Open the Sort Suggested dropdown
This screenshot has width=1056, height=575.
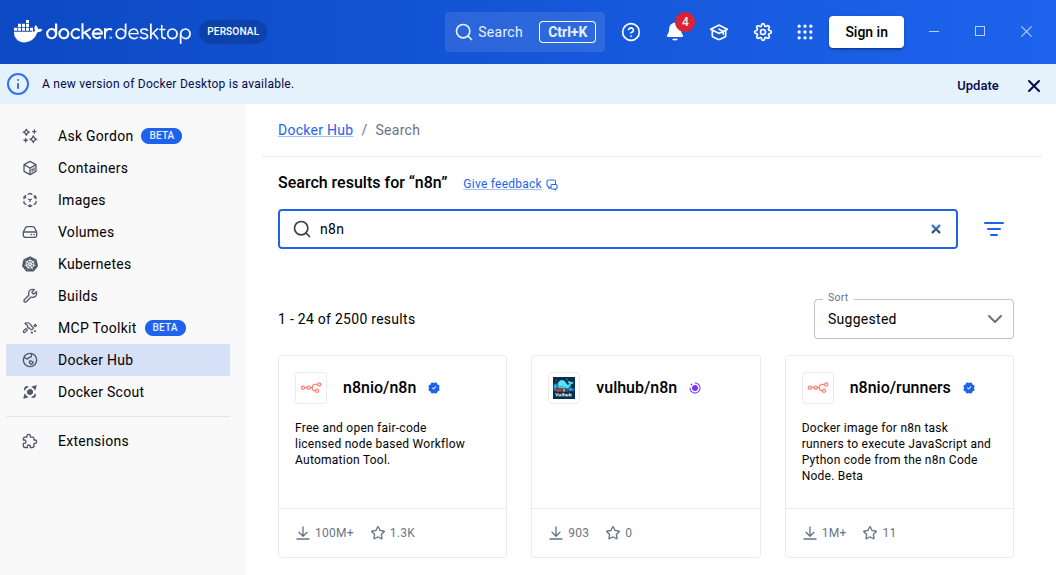click(x=913, y=319)
